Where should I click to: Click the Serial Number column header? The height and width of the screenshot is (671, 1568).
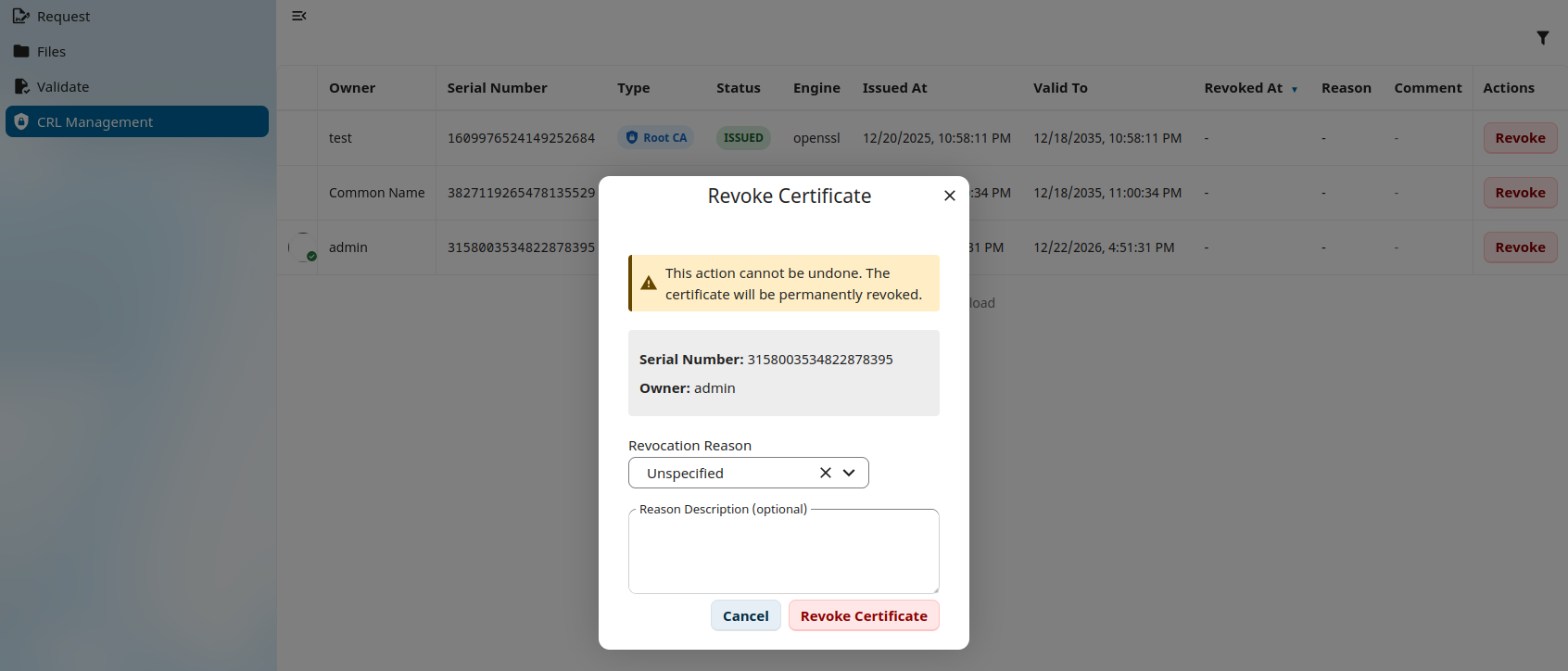pyautogui.click(x=497, y=88)
